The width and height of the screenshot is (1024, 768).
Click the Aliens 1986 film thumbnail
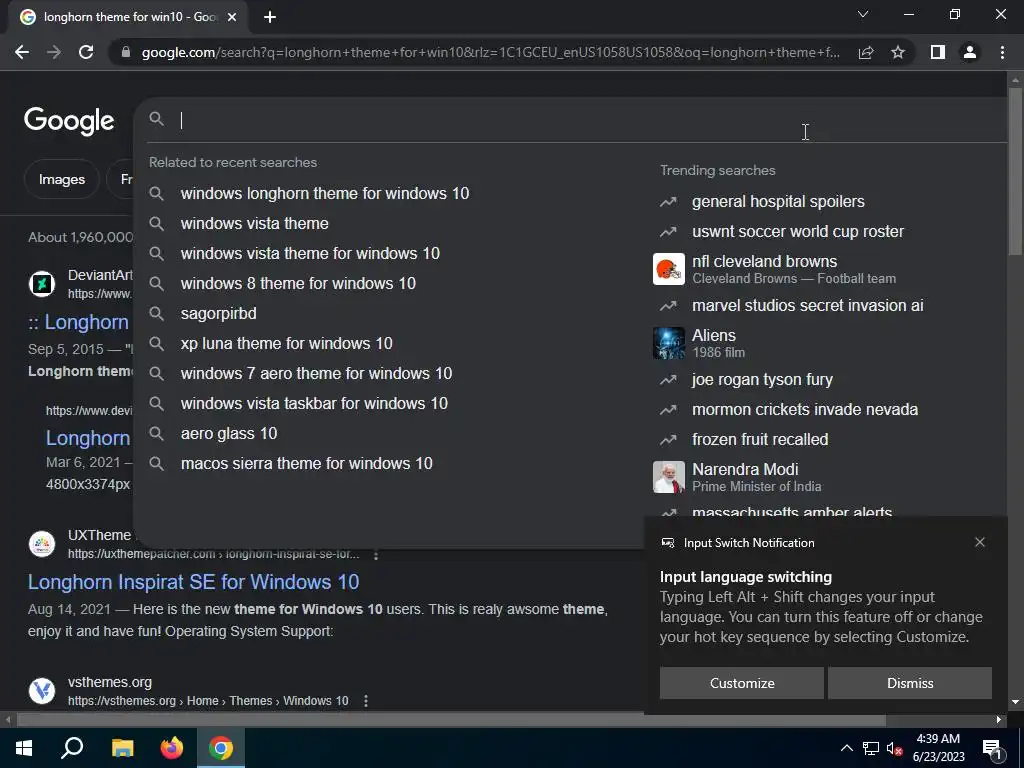669,343
